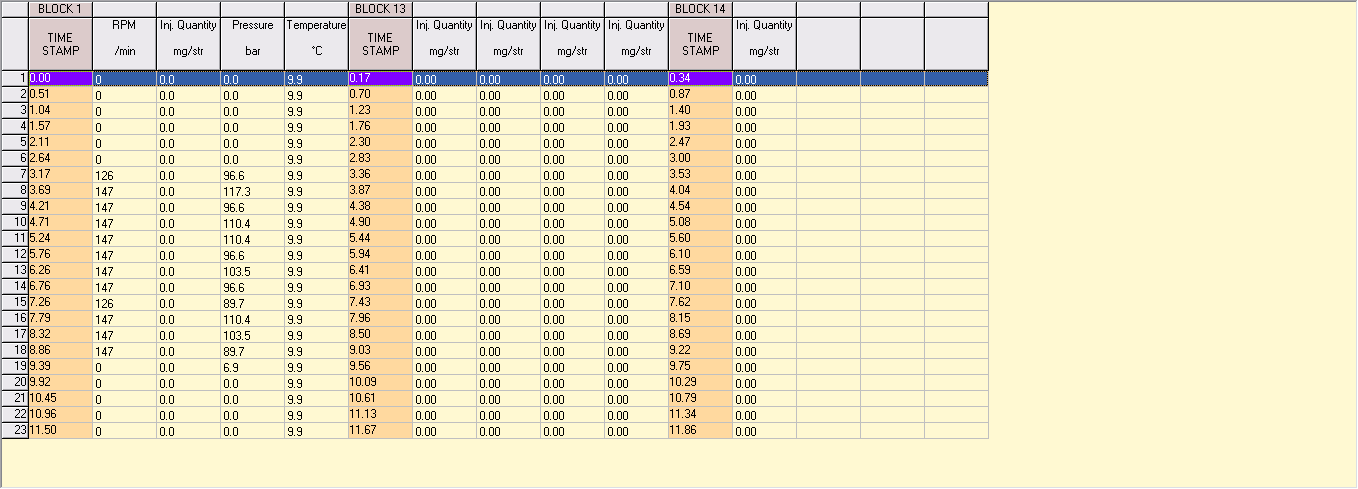The width and height of the screenshot is (1358, 489).
Task: Select pressure value 89.7 in row 15
Action: [252, 302]
